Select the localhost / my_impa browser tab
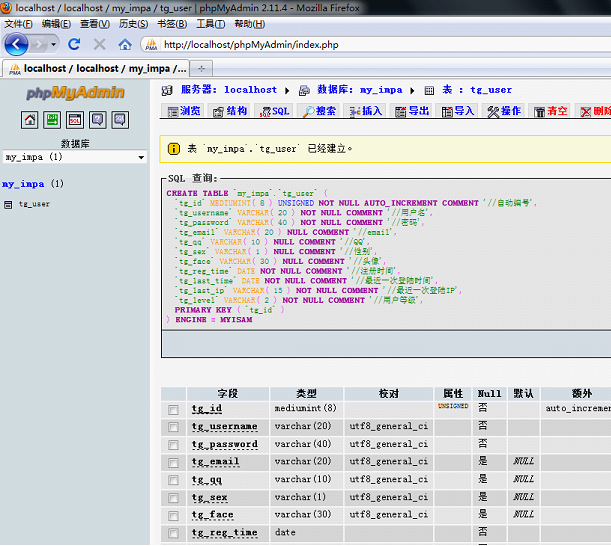The height and width of the screenshot is (546, 611). (x=96, y=69)
